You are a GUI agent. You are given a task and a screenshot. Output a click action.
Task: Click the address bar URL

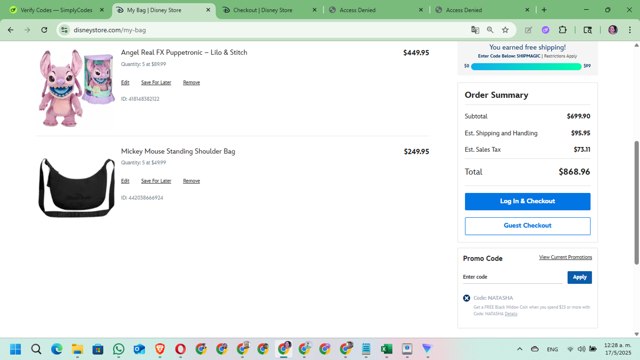coord(109,30)
